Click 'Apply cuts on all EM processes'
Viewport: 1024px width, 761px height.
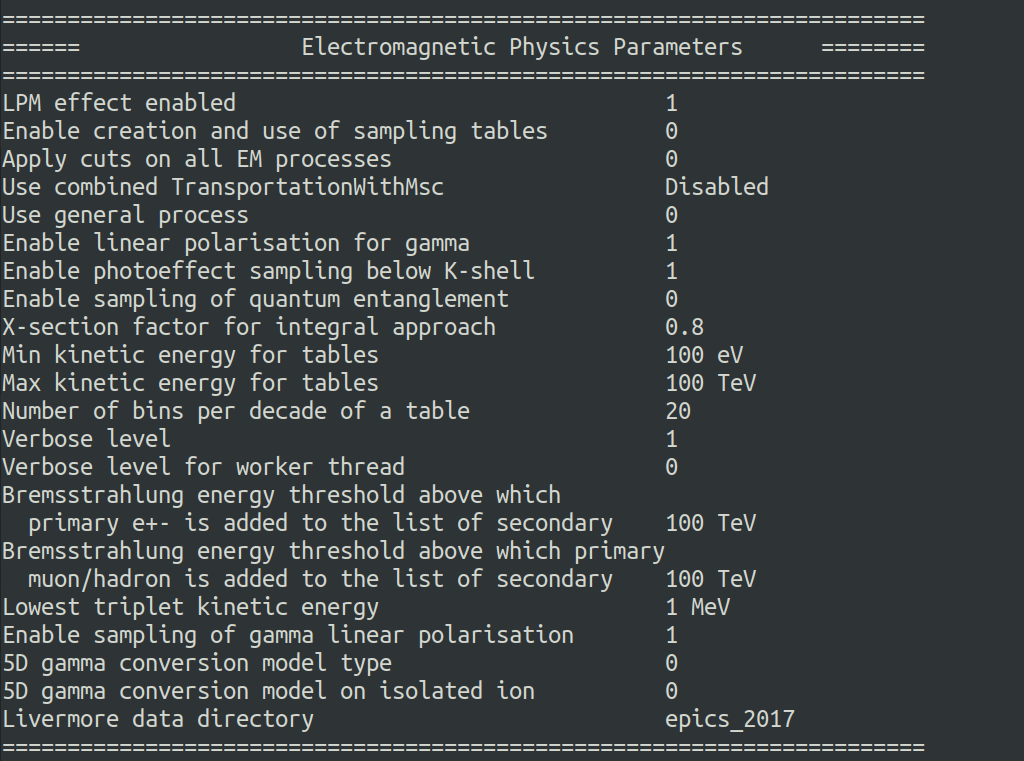point(197,159)
